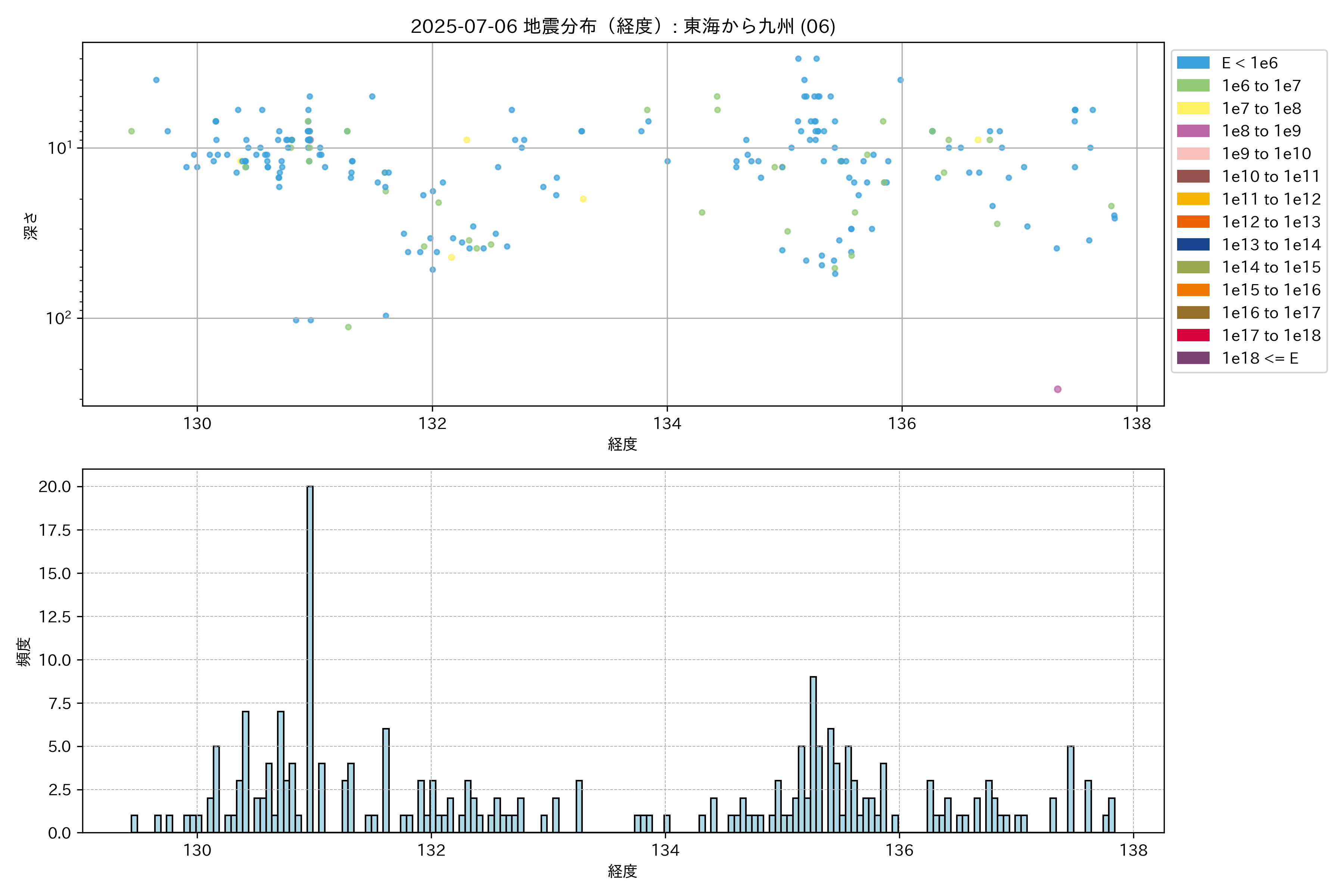The height and width of the screenshot is (896, 1344).
Task: Click the purple 1e8 to 1e9 legend swatch
Action: coord(1193,131)
